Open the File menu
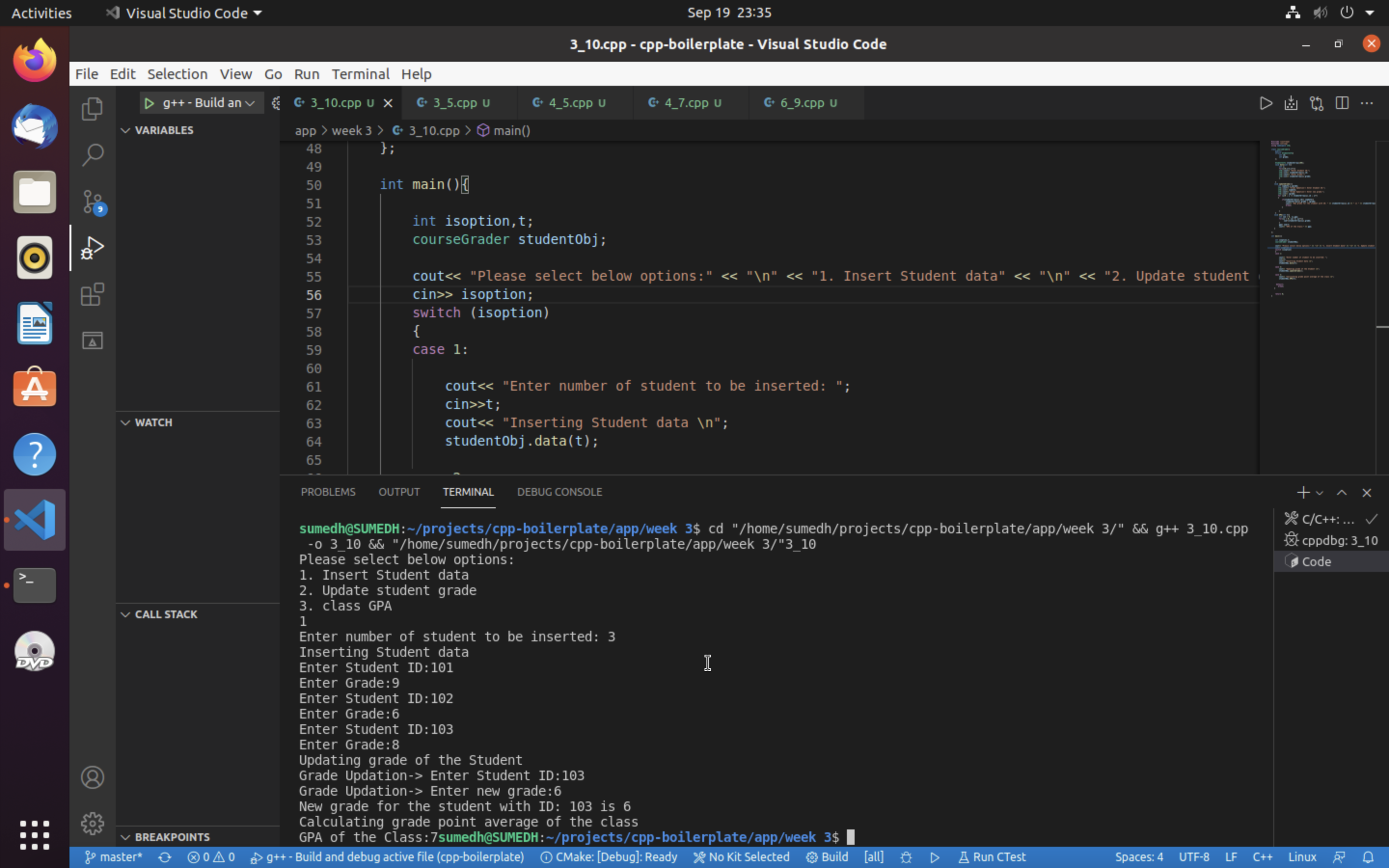 tap(87, 74)
